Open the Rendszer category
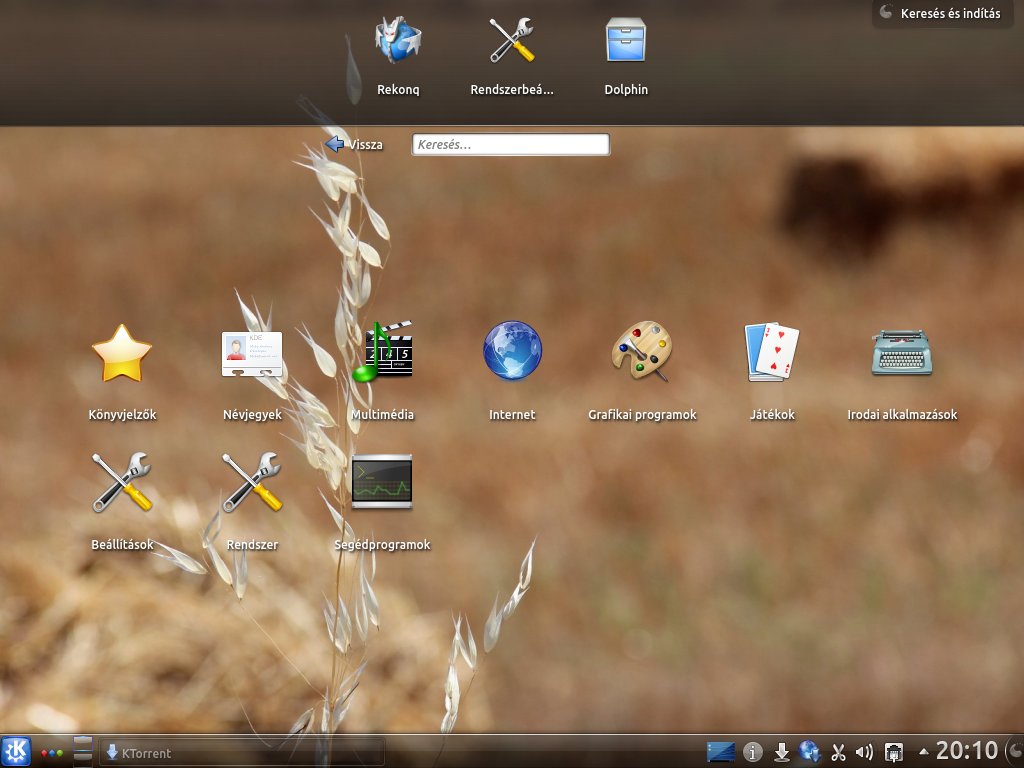The image size is (1024, 768). pos(252,502)
